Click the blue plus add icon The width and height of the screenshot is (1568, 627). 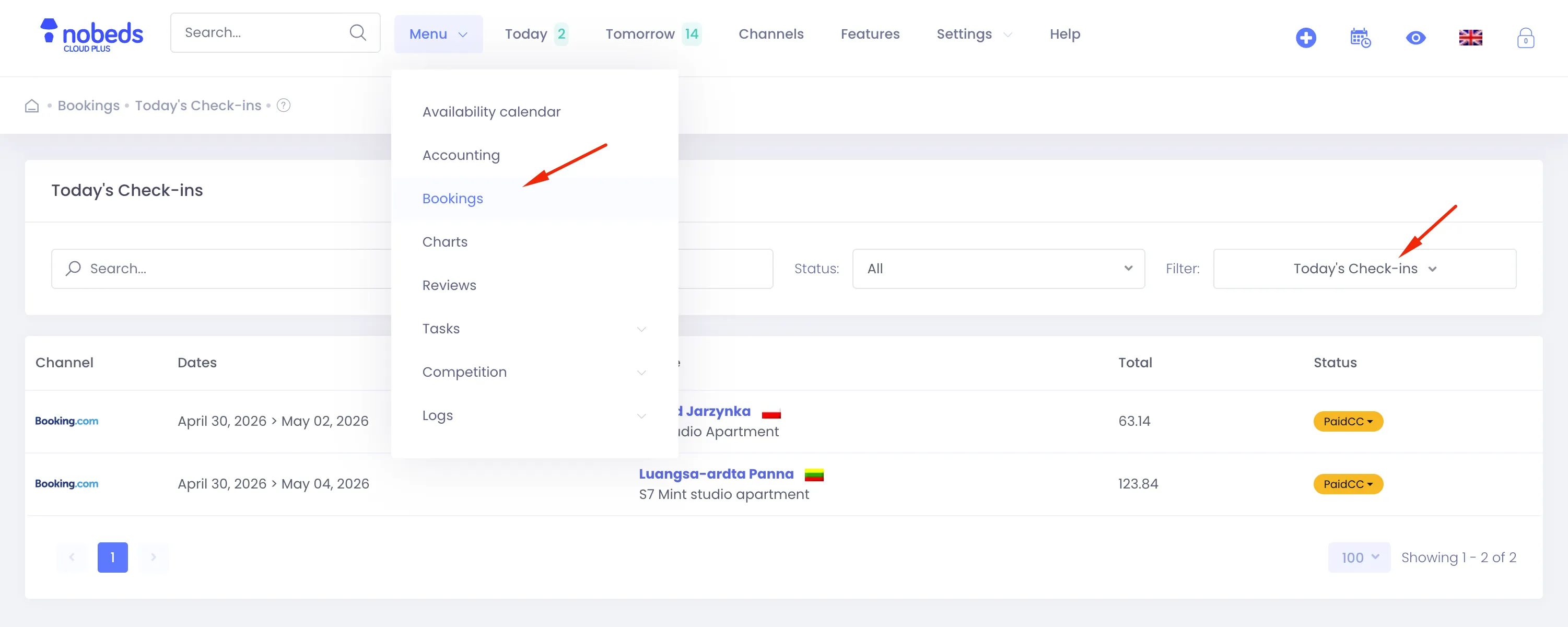1306,38
